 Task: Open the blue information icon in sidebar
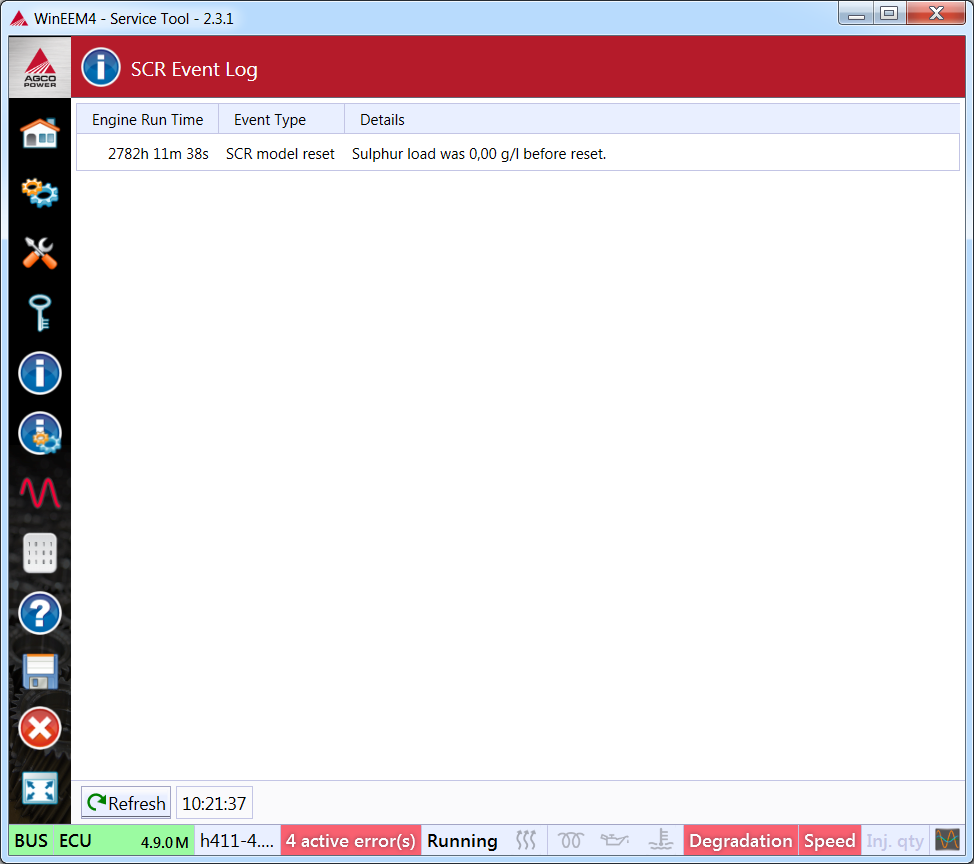point(40,374)
